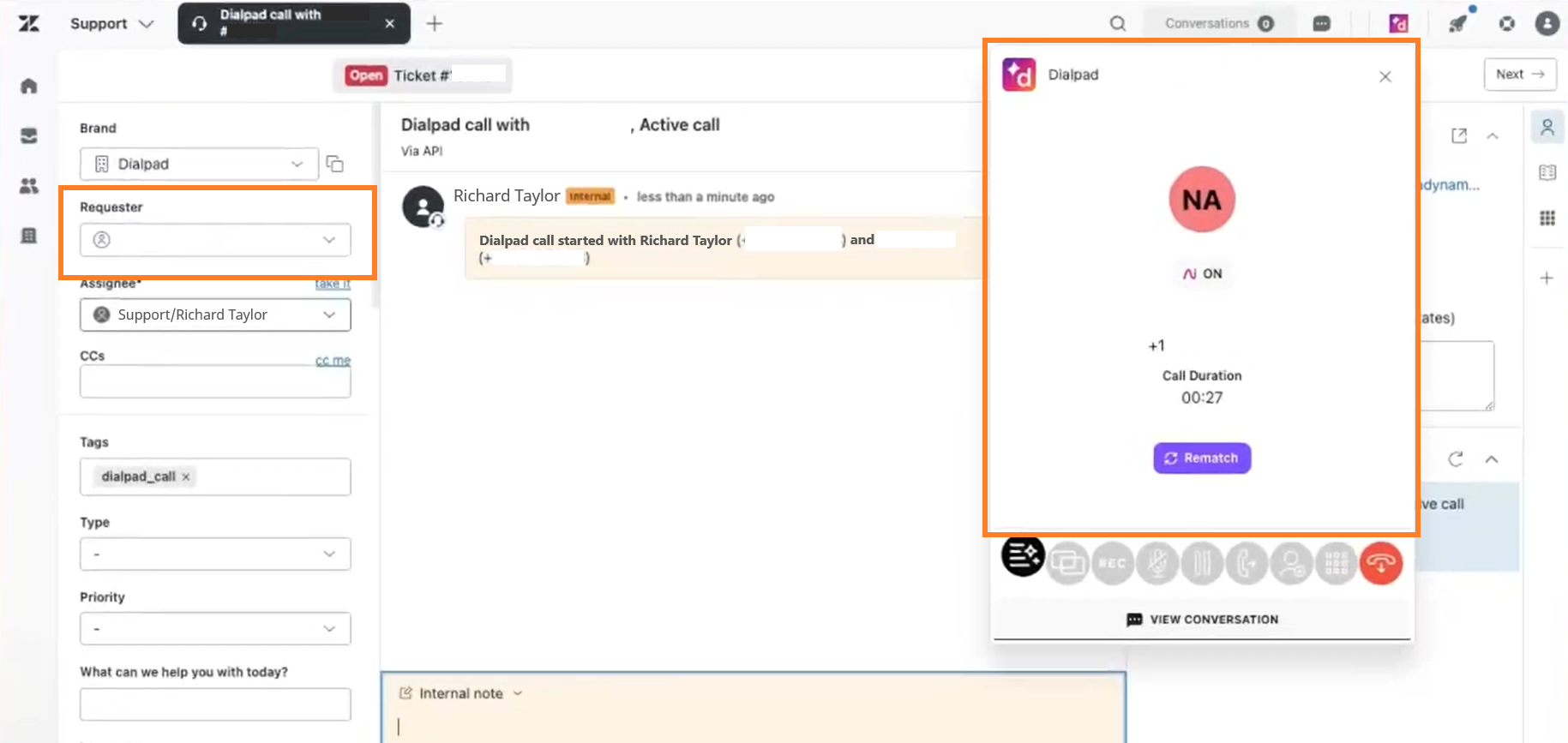Click the Rematch button
This screenshot has width=1568, height=743.
click(x=1202, y=458)
